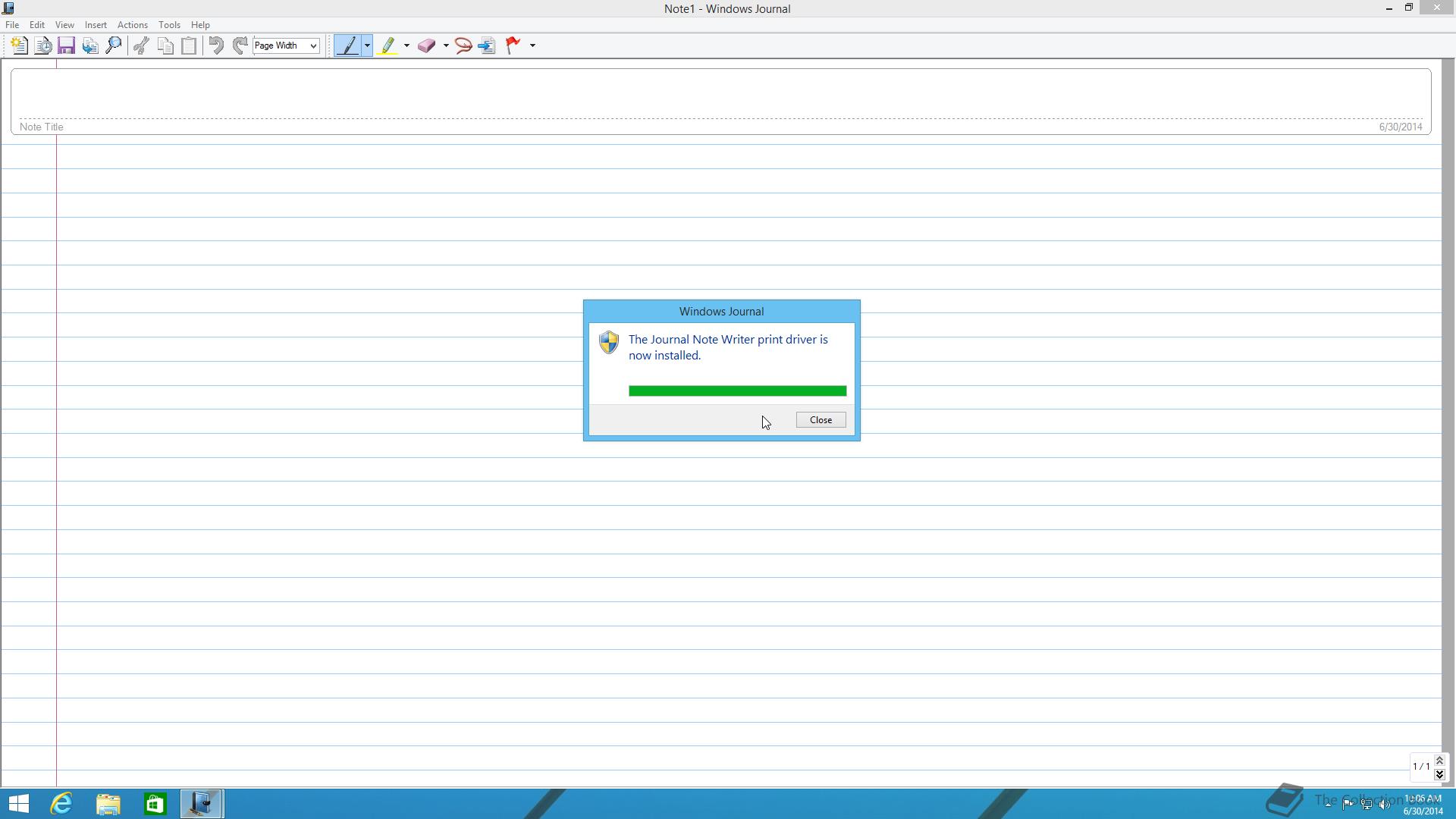Click the system tray network icon

[1367, 805]
